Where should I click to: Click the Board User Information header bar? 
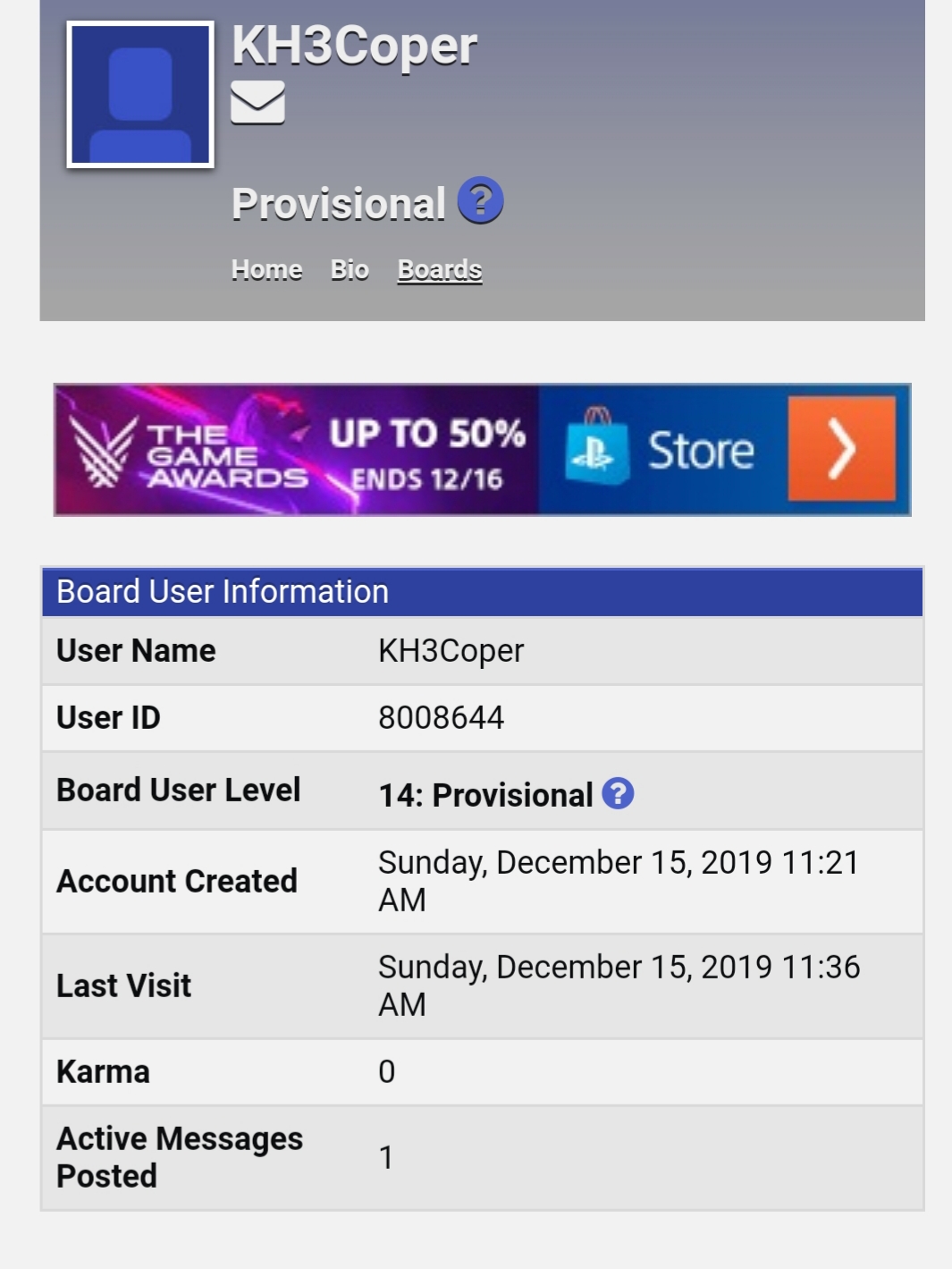482,592
